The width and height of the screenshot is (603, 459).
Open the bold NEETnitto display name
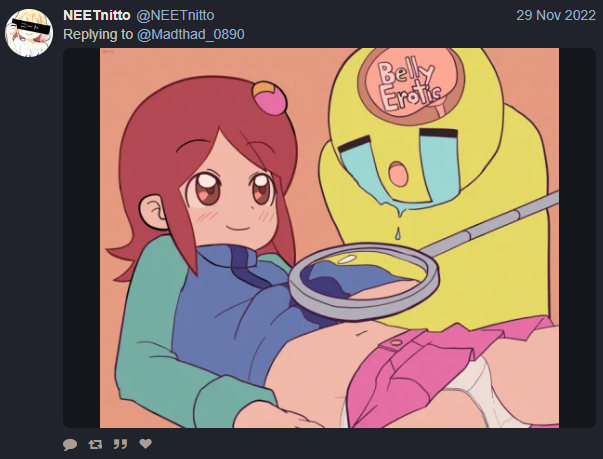(97, 15)
